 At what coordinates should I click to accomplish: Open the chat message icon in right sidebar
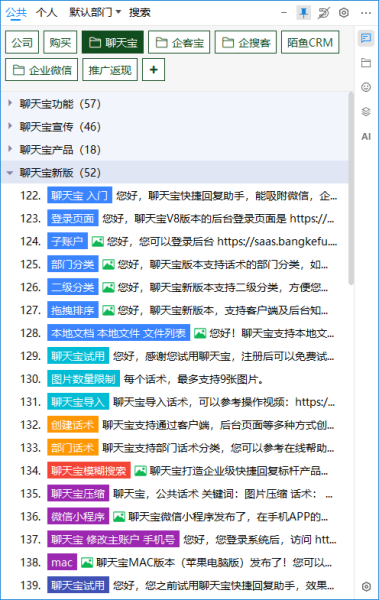366,38
